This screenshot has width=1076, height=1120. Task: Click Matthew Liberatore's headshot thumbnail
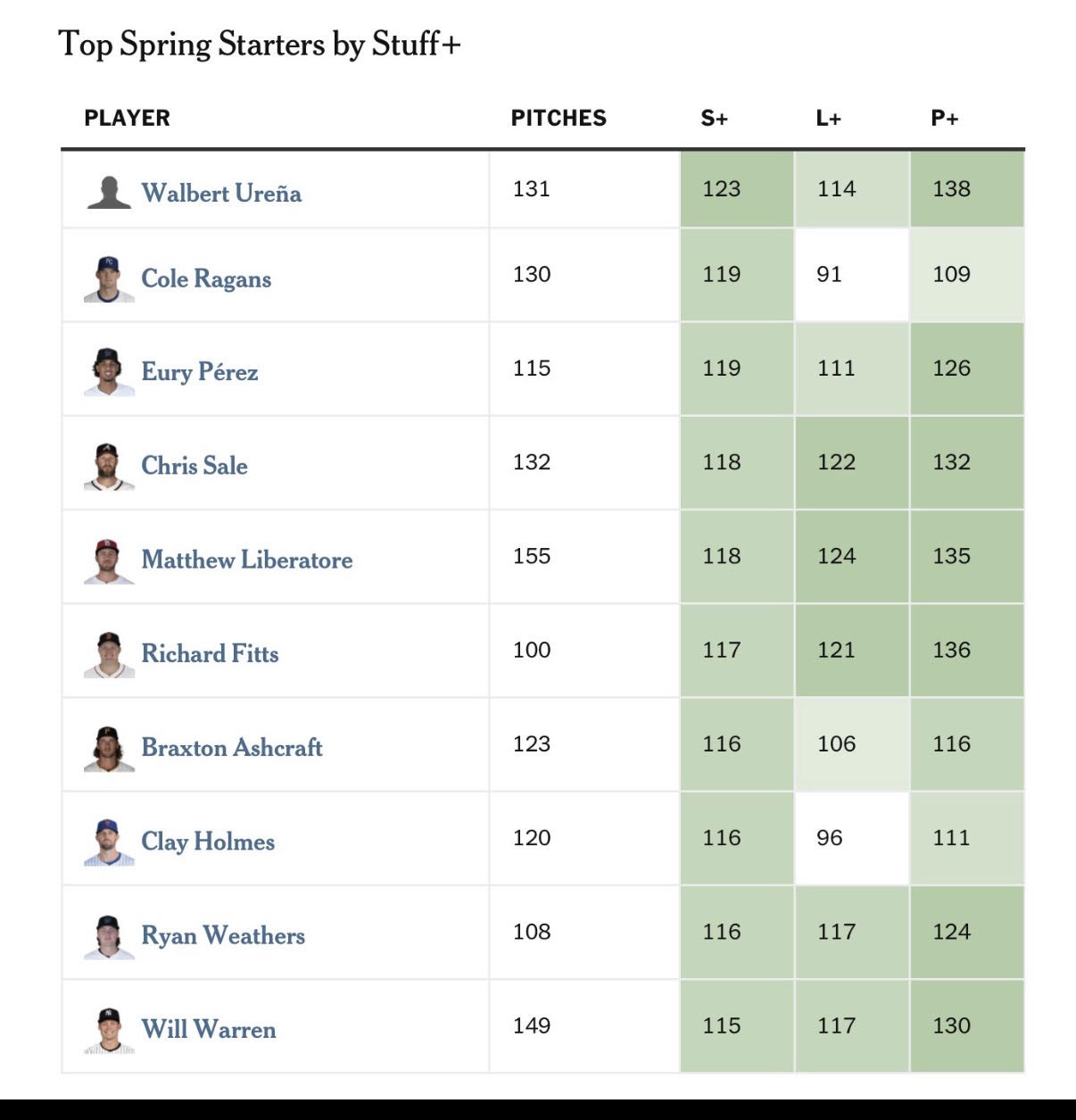point(109,560)
